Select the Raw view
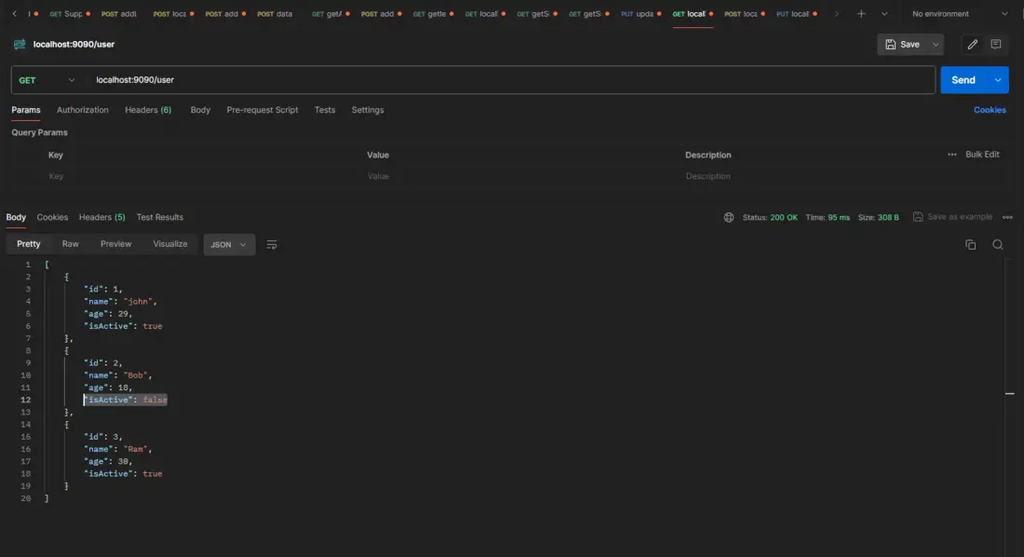The height and width of the screenshot is (557, 1024). (x=71, y=244)
